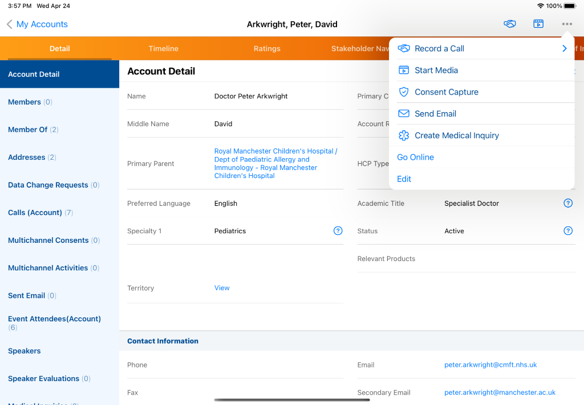Tap the battery indicator in status bar
The width and height of the screenshot is (584, 405).
point(570,6)
